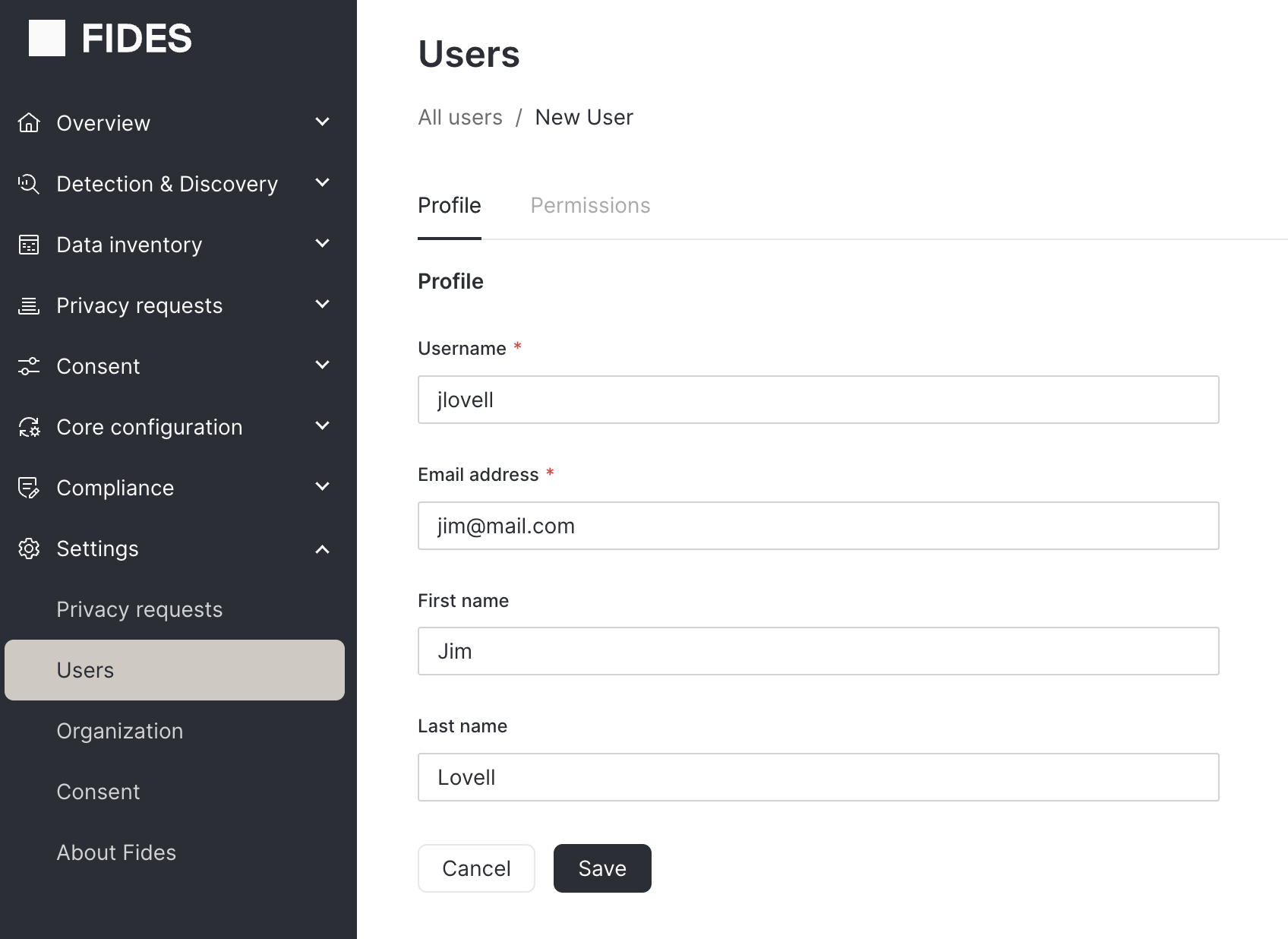Expand the Consent navigation section
This screenshot has height=939, width=1288.
point(322,365)
